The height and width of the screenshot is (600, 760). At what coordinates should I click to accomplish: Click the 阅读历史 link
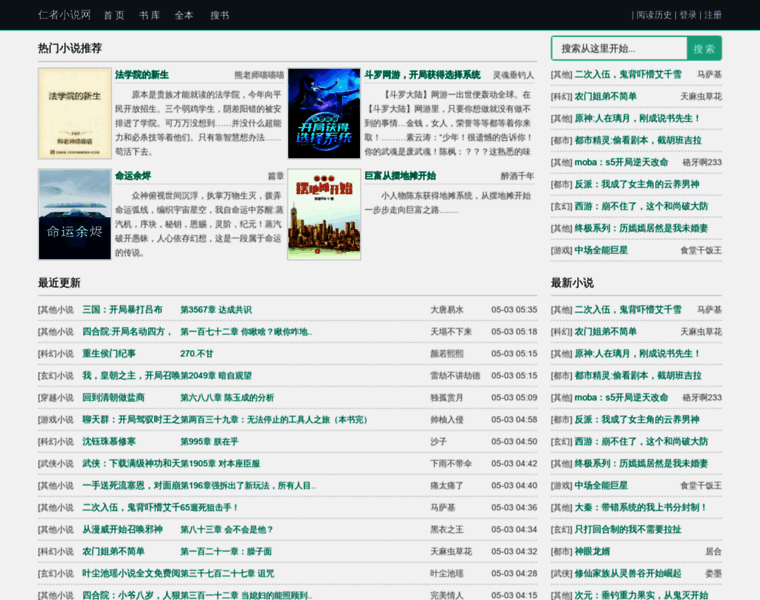point(655,15)
